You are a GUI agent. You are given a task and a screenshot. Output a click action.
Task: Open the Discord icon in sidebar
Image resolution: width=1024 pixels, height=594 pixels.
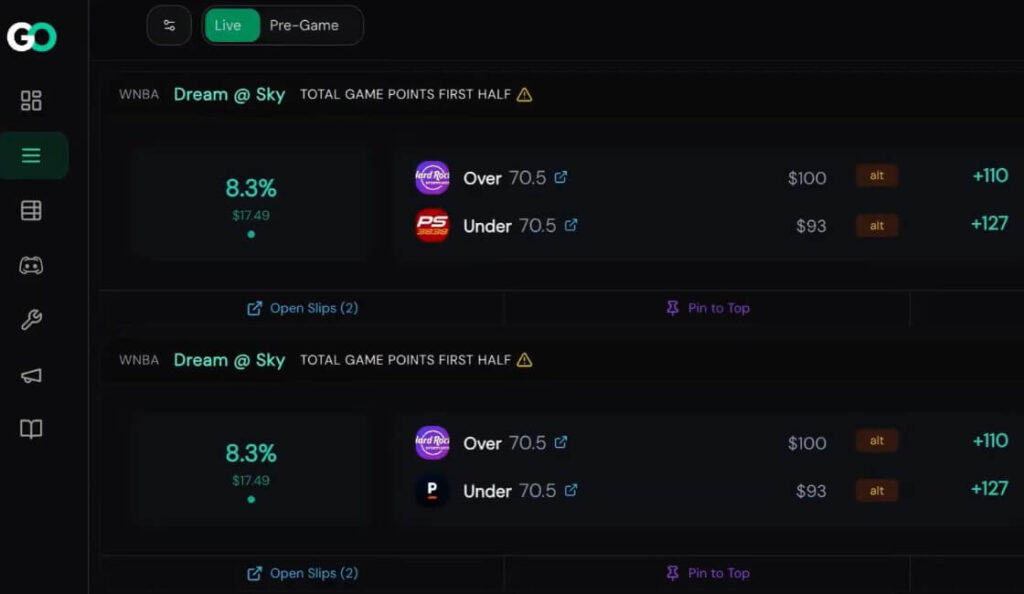[x=30, y=265]
